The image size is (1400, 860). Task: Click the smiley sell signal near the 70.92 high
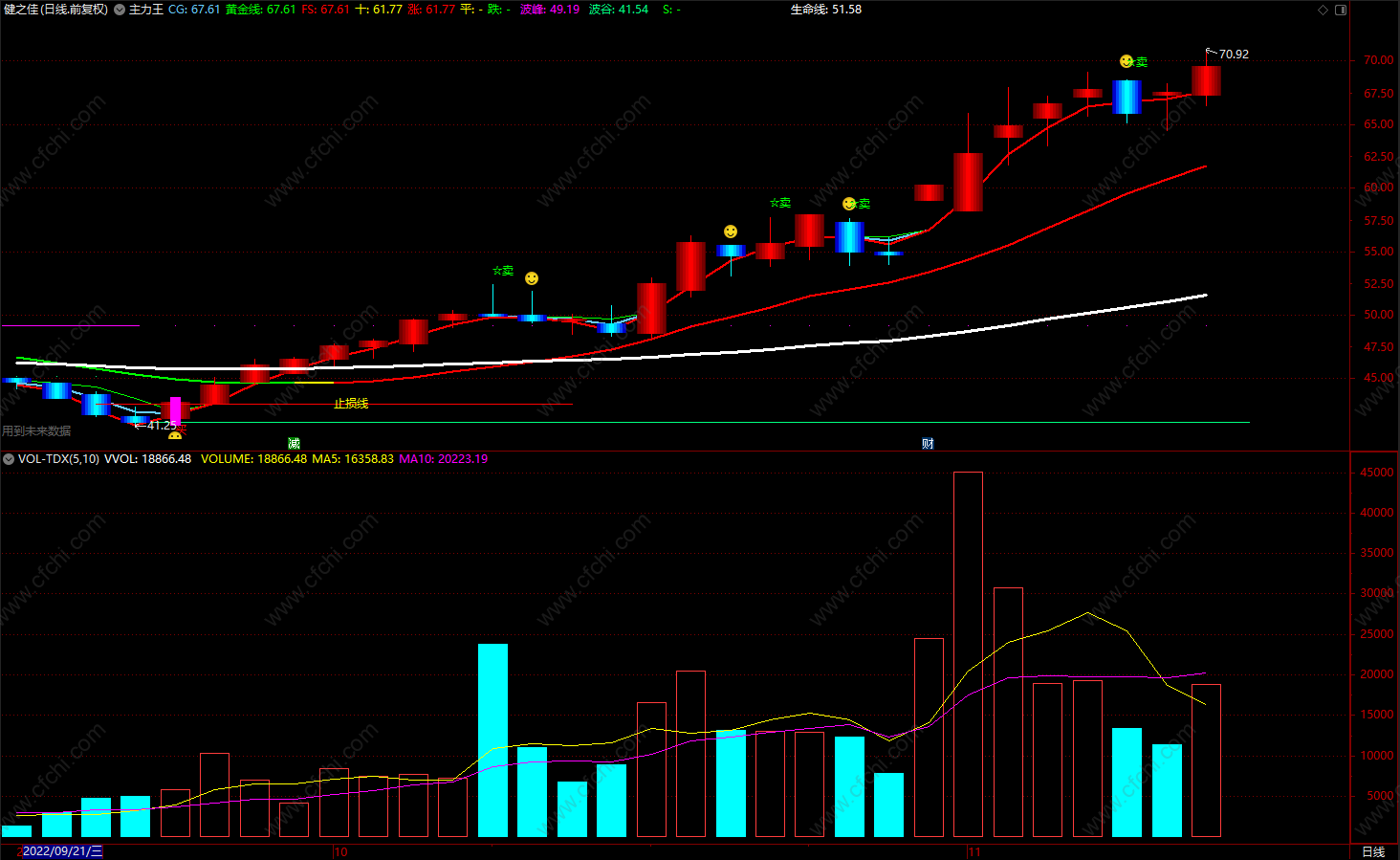coord(1127,61)
